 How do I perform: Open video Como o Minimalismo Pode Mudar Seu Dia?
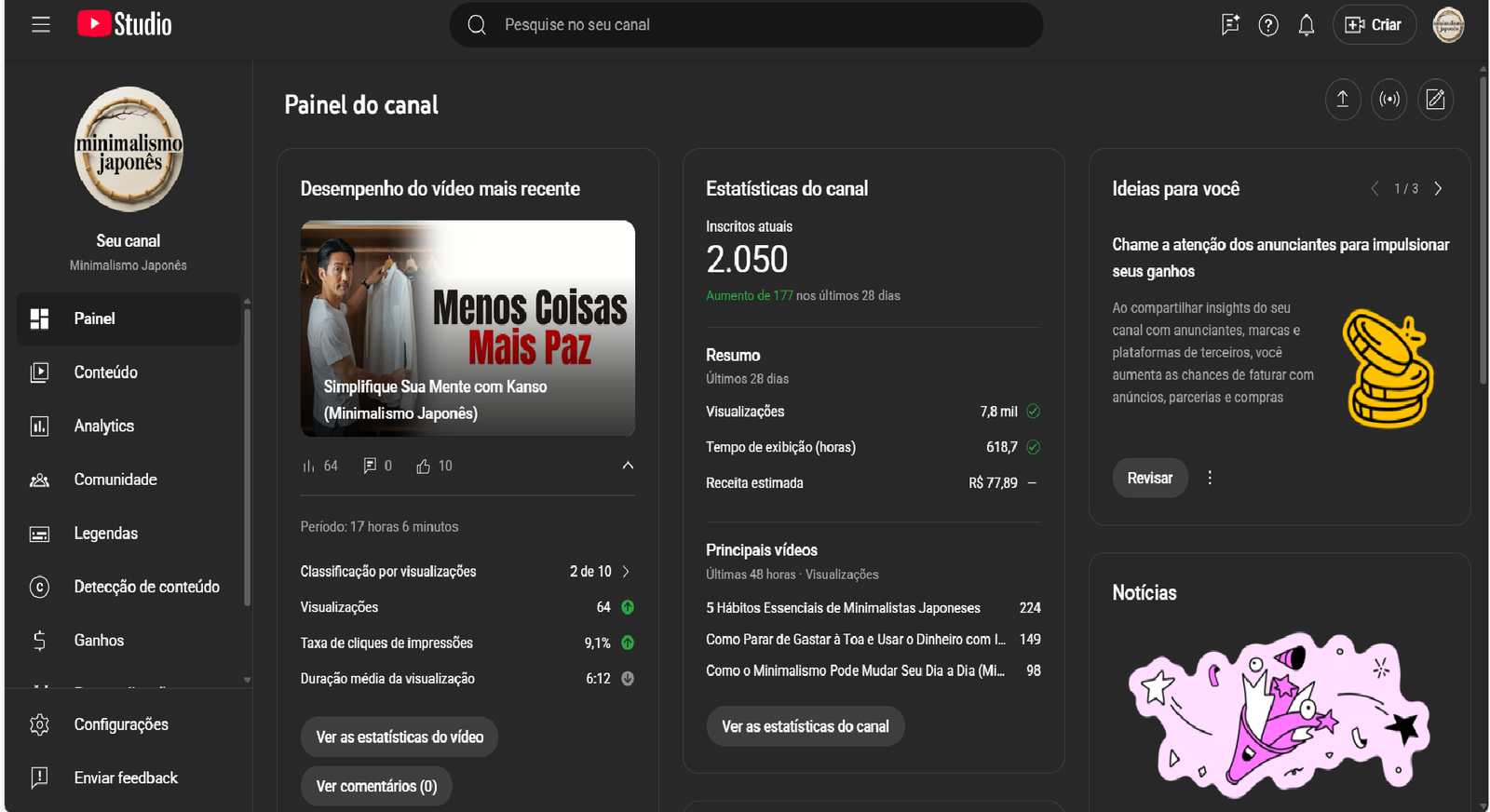(x=855, y=670)
